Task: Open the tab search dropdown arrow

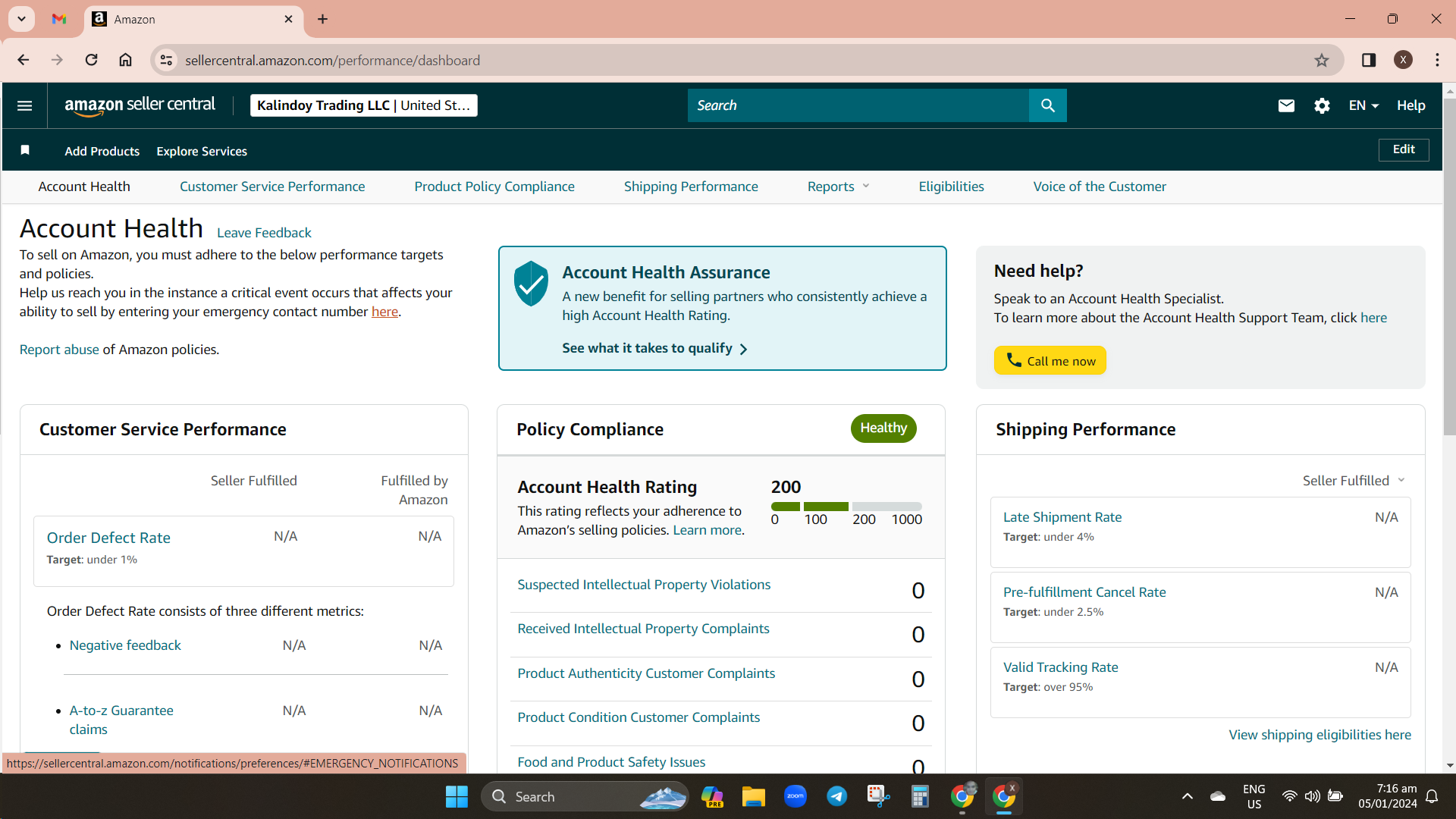Action: (x=21, y=19)
